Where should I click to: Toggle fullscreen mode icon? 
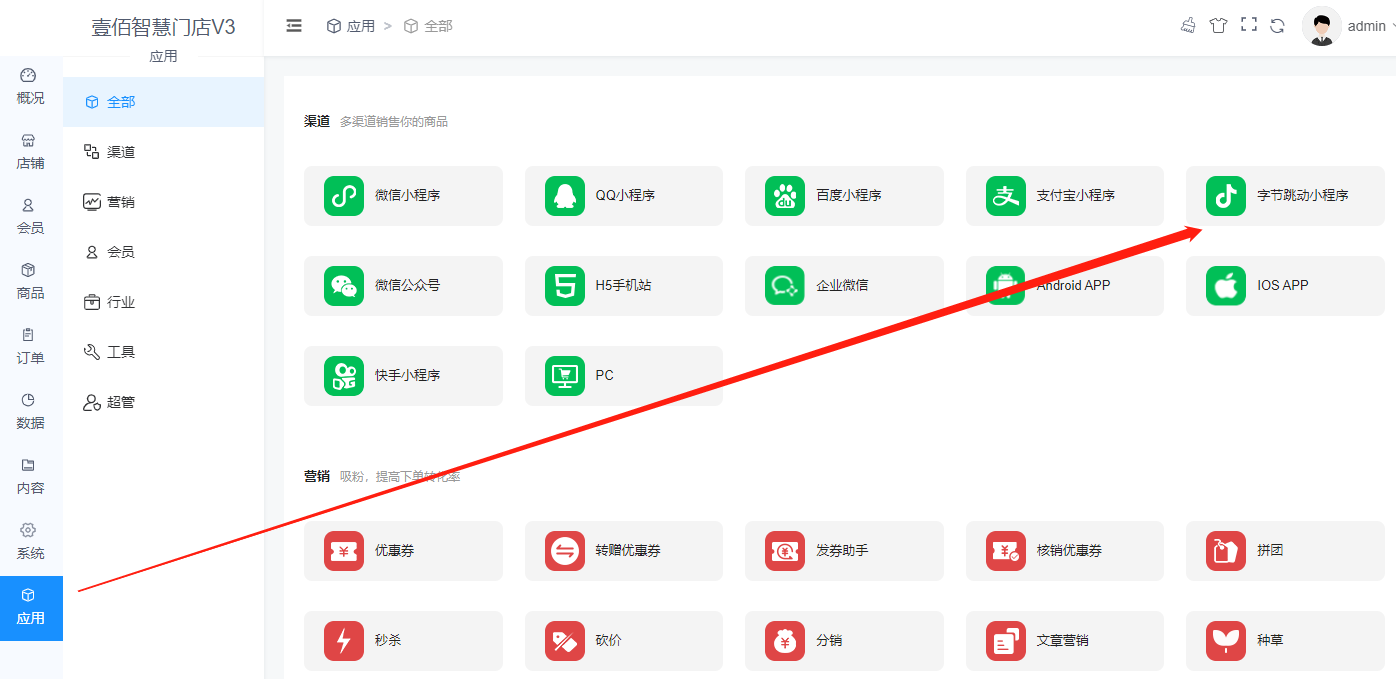pos(1248,25)
